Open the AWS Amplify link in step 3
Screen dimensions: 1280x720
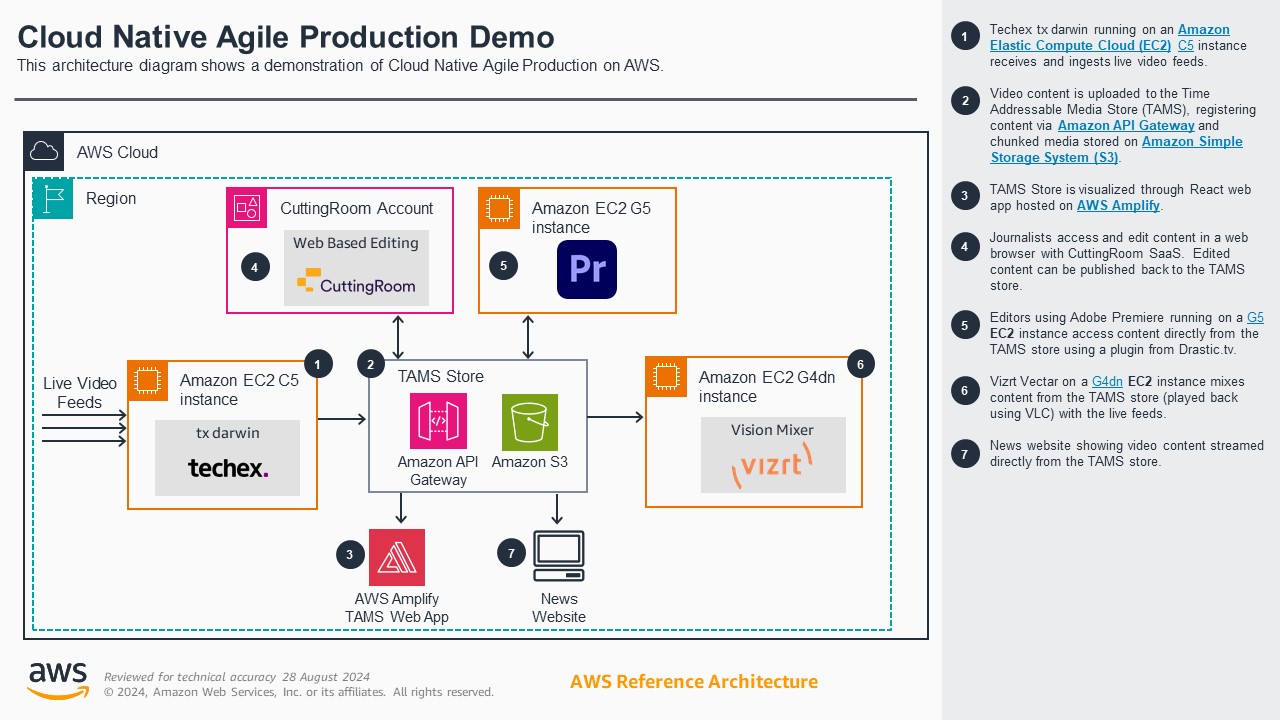click(x=1119, y=205)
